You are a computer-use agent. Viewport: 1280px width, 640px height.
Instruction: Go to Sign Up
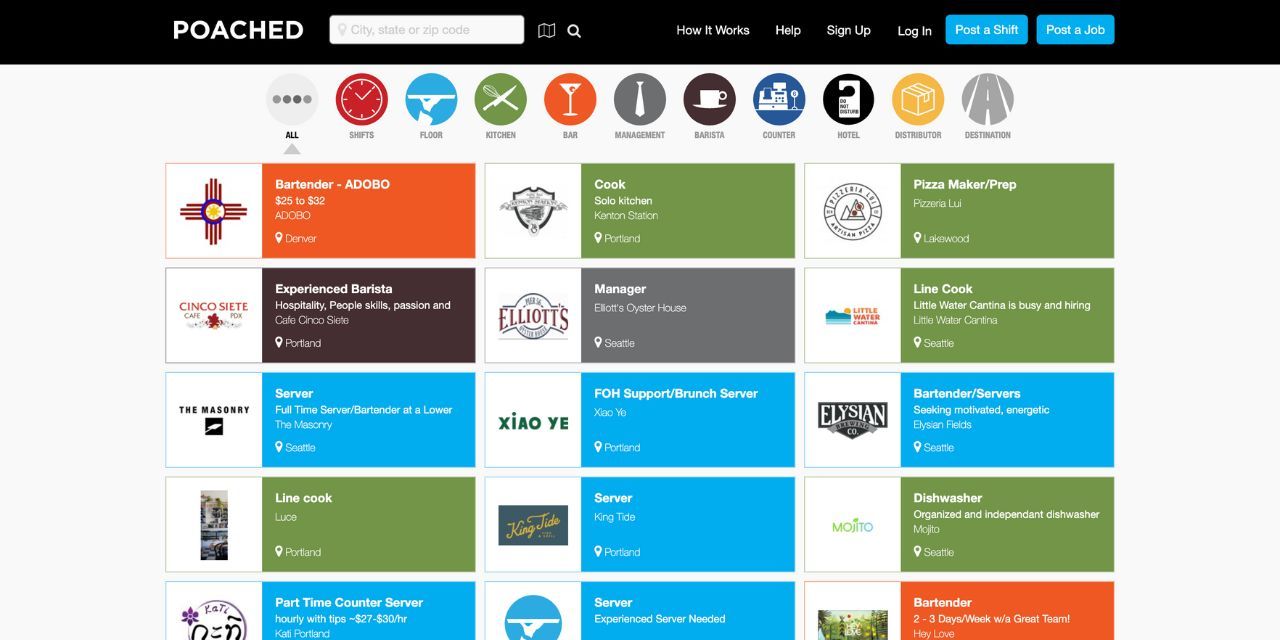pyautogui.click(x=848, y=30)
